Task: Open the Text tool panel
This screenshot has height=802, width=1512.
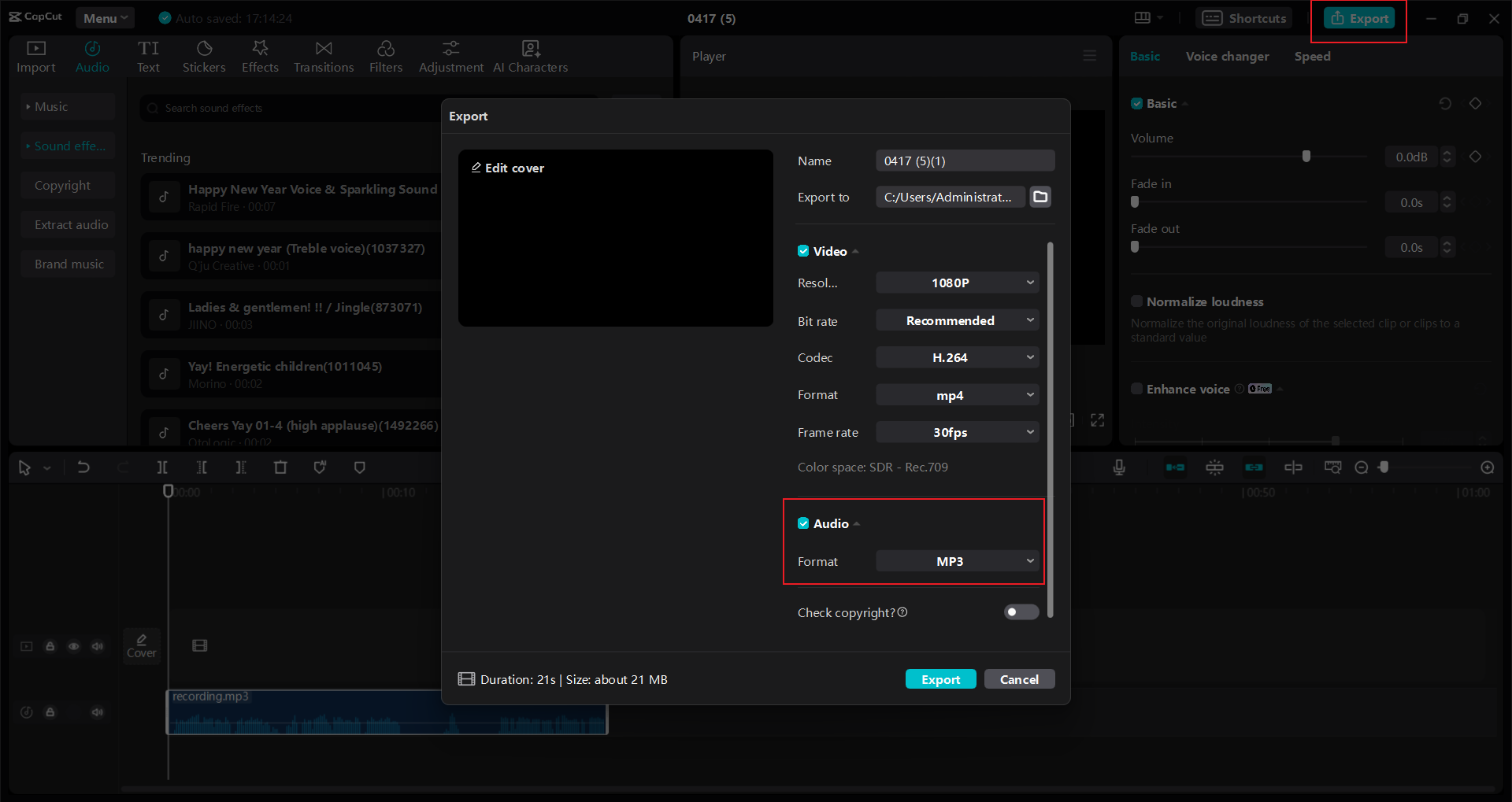Action: point(148,57)
